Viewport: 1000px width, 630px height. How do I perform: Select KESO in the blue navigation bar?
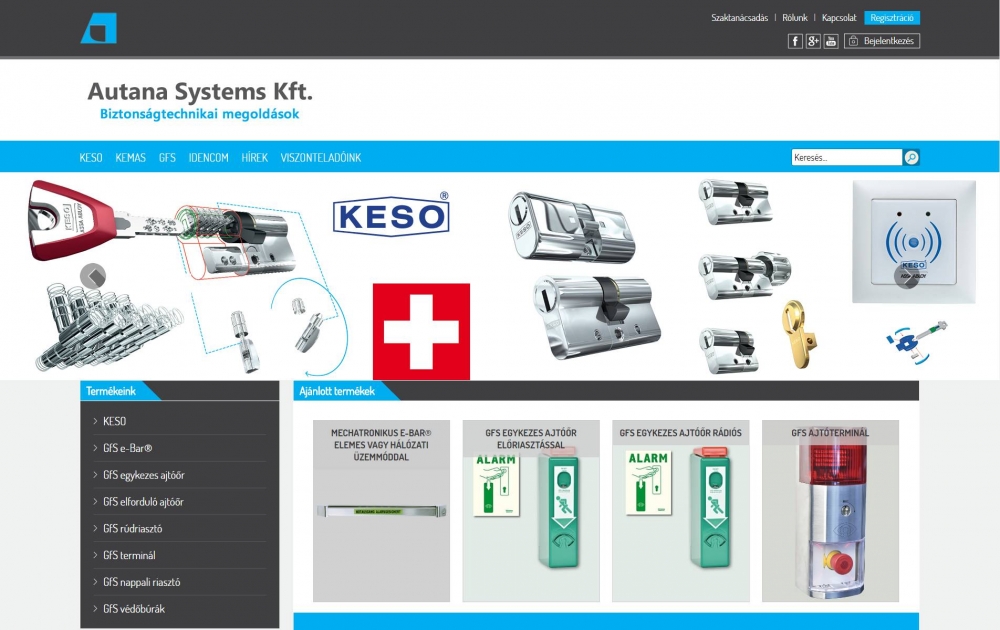91,158
